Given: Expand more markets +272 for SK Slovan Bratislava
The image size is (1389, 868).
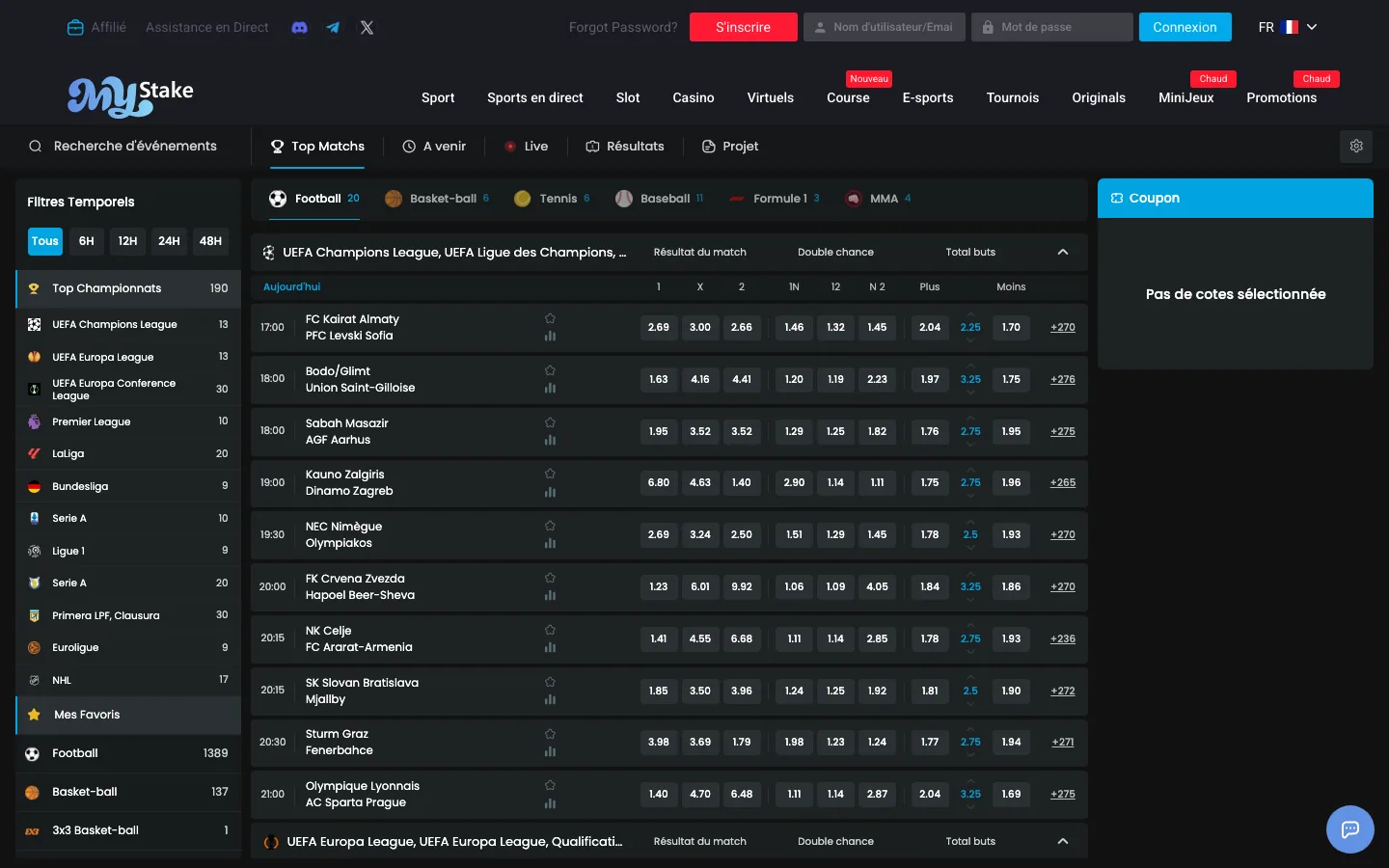Looking at the screenshot, I should tap(1063, 691).
